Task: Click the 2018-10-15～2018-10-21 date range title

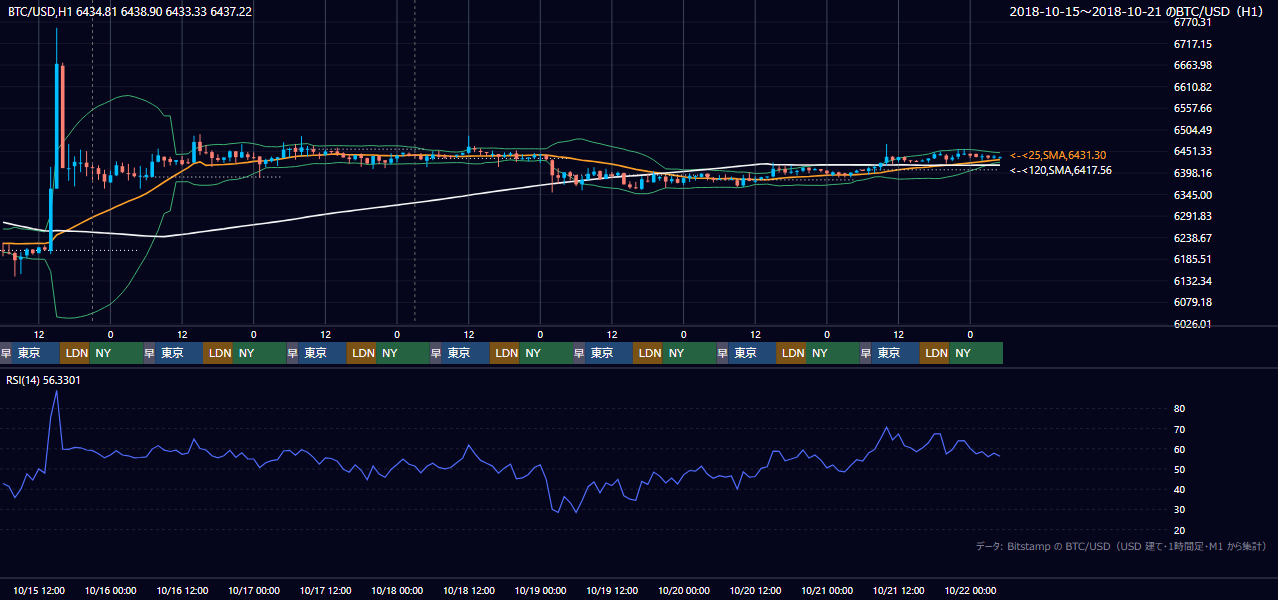Action: pos(1137,11)
